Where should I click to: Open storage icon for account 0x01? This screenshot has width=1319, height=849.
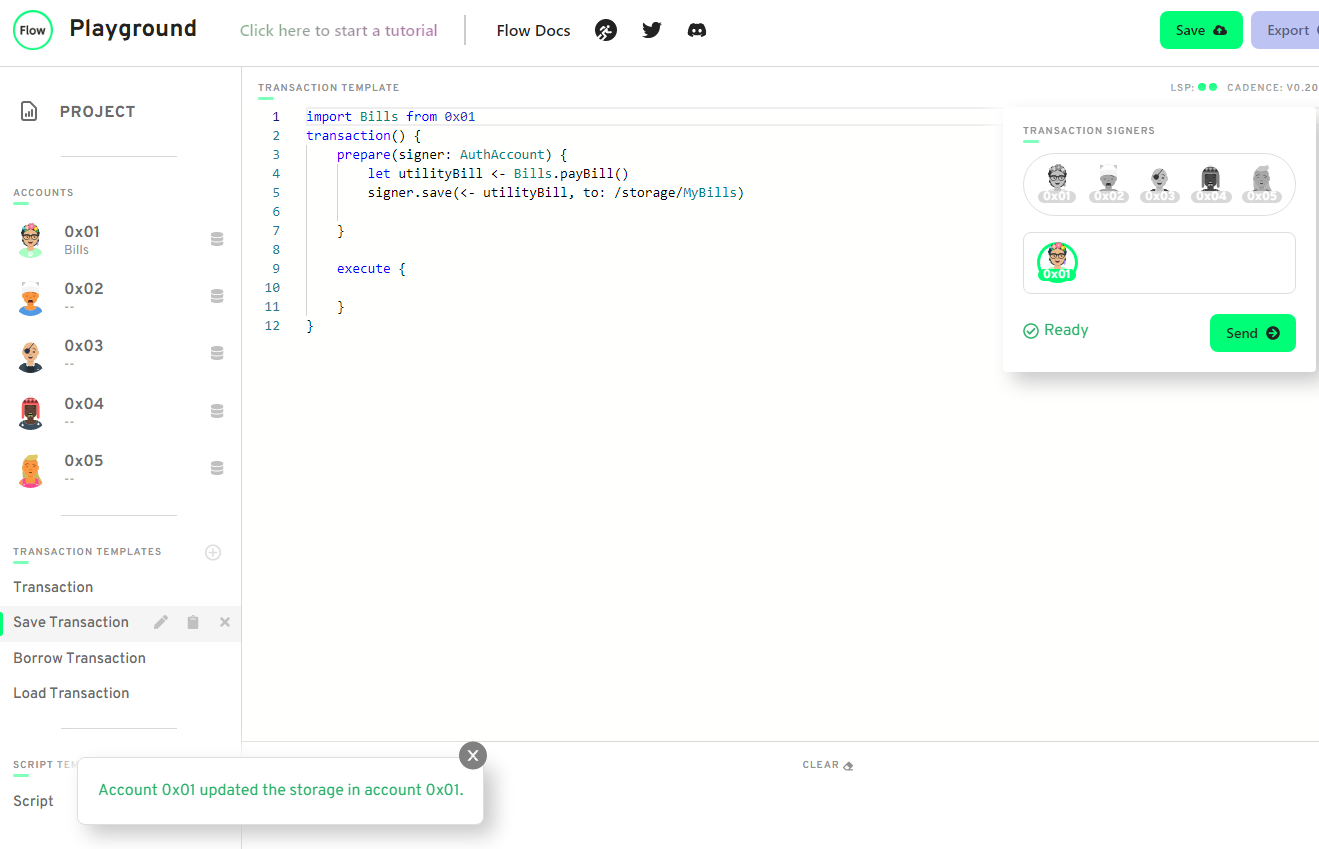point(217,239)
